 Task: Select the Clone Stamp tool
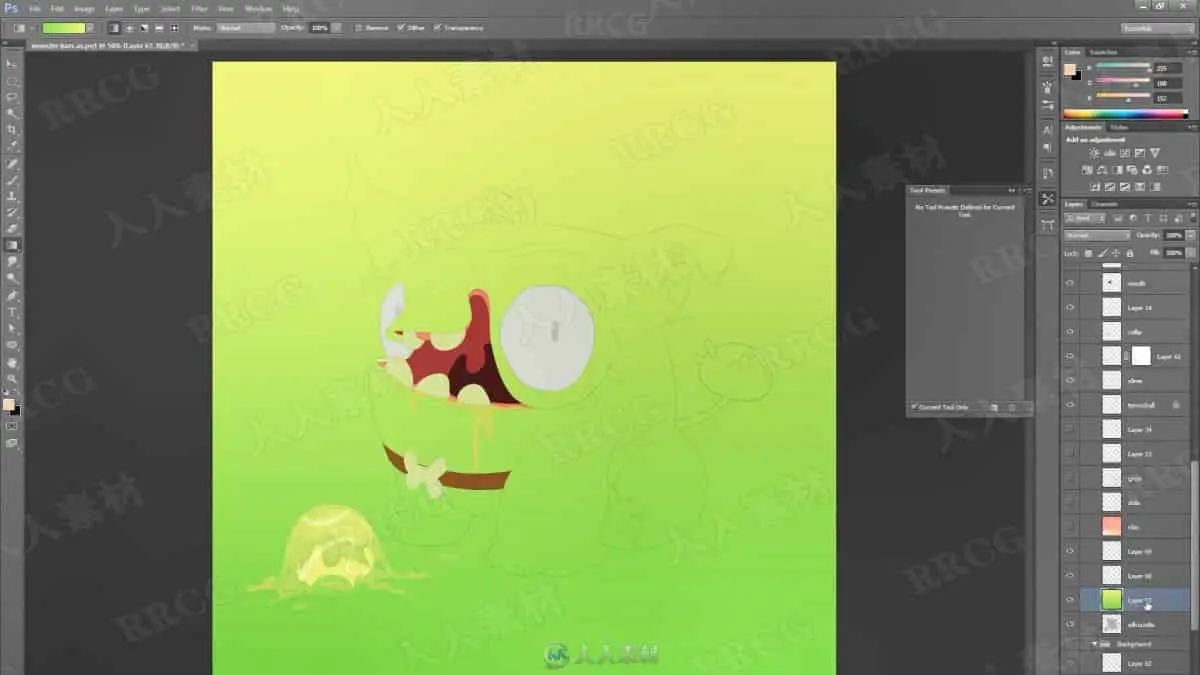[x=12, y=196]
